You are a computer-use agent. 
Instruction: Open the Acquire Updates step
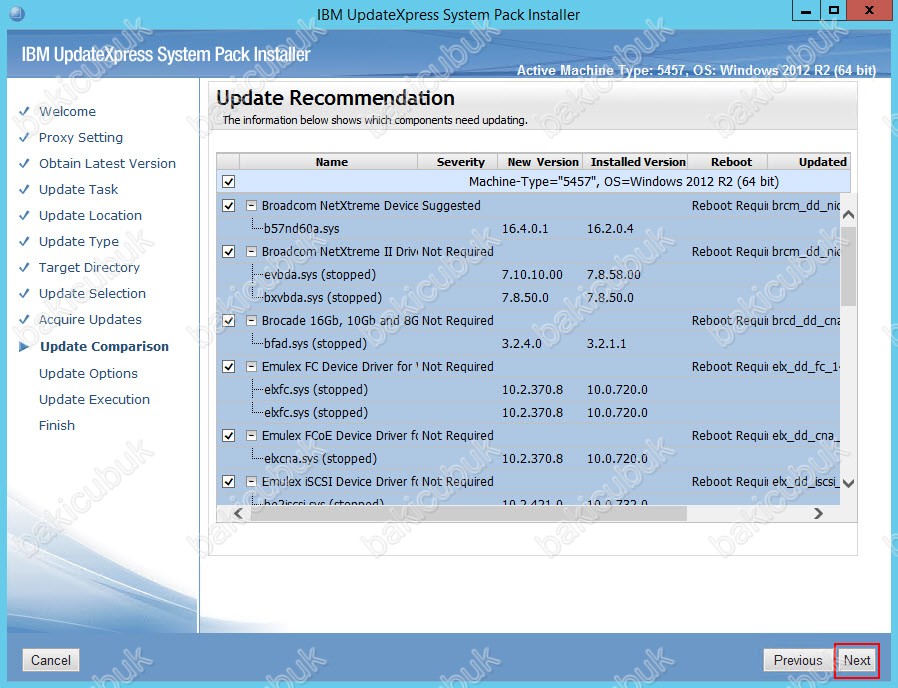(x=90, y=319)
